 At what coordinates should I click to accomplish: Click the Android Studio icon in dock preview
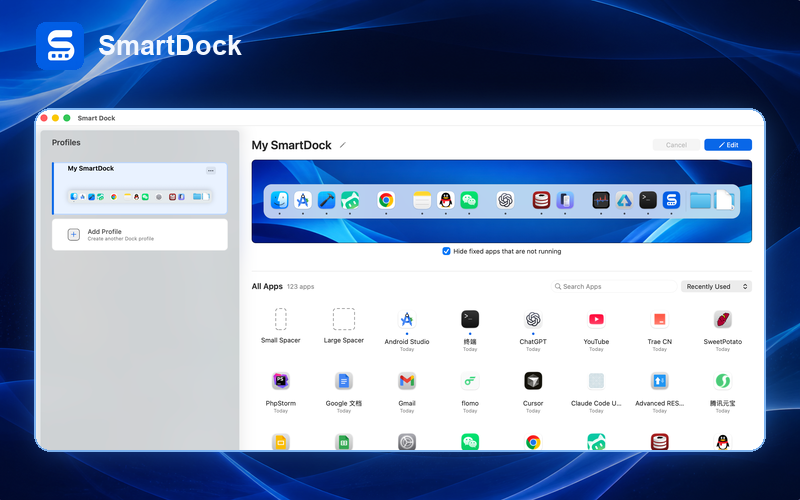click(x=303, y=201)
